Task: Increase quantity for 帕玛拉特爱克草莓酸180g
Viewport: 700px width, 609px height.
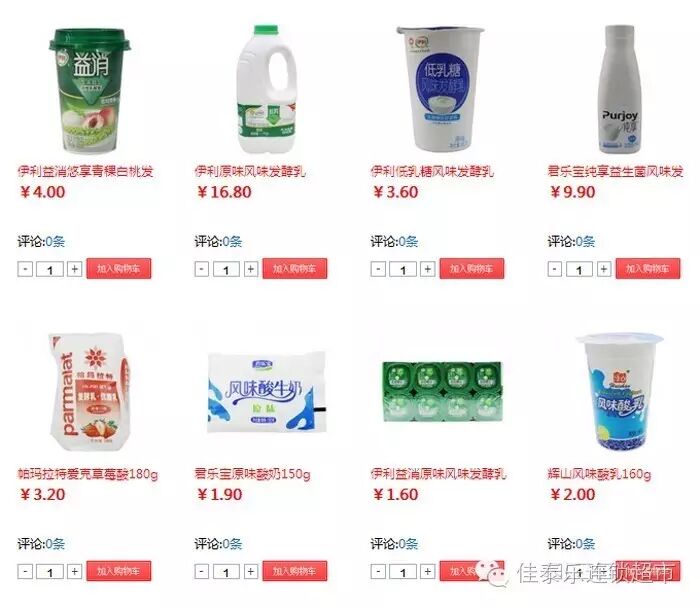Action: pyautogui.click(x=75, y=571)
